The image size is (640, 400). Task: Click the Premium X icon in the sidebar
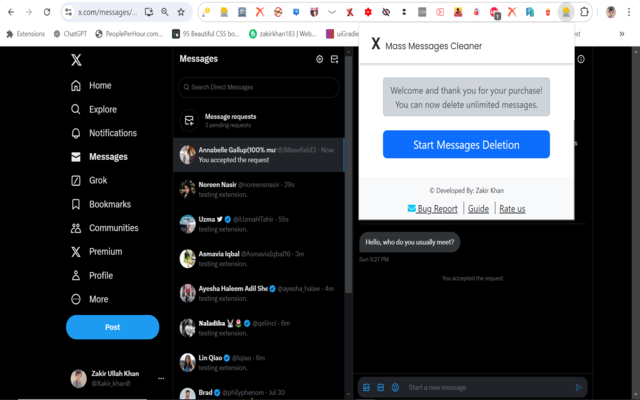coord(76,252)
